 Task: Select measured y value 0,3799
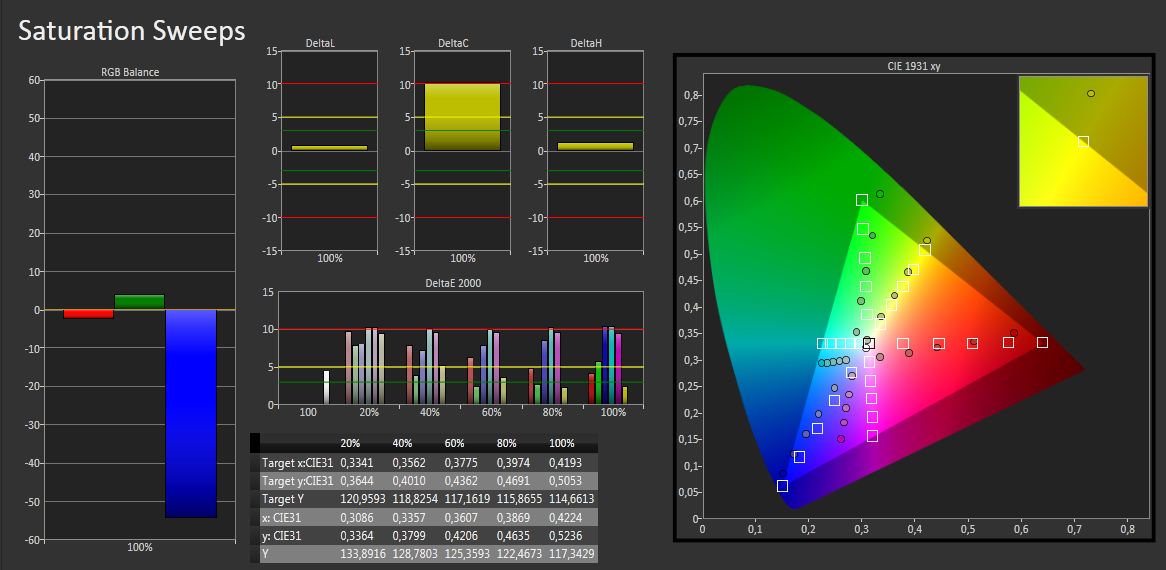408,536
